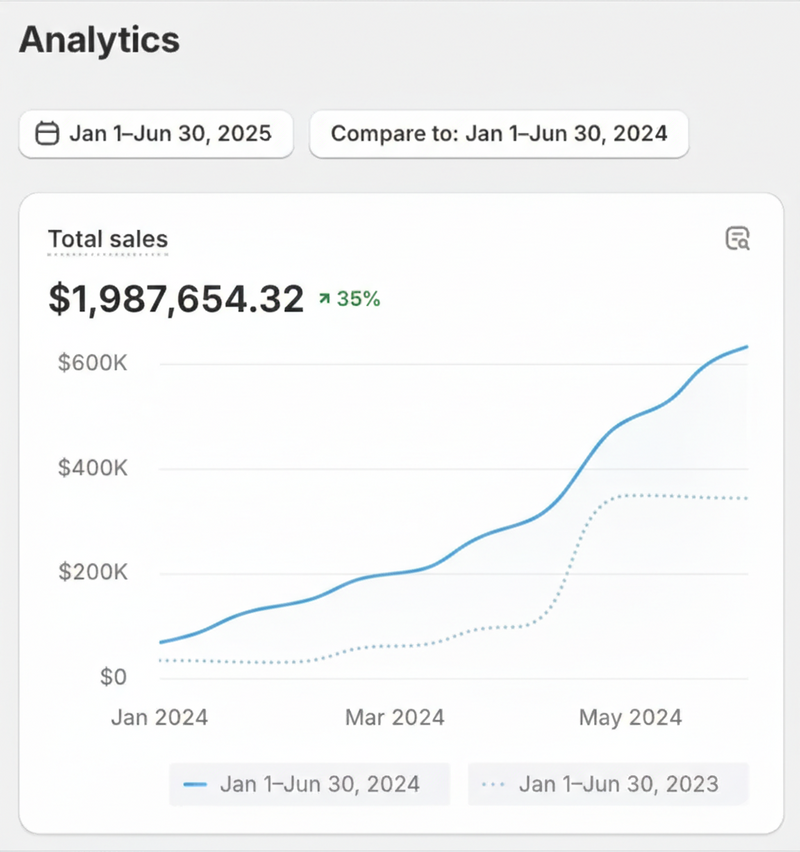Open the report view icon on Total sales
This screenshot has width=800, height=852.
point(737,238)
